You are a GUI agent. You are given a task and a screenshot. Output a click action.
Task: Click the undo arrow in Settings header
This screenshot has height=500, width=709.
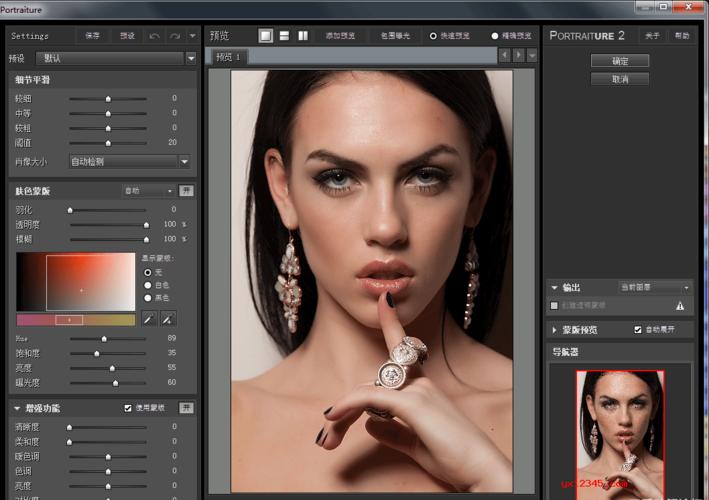[x=154, y=36]
